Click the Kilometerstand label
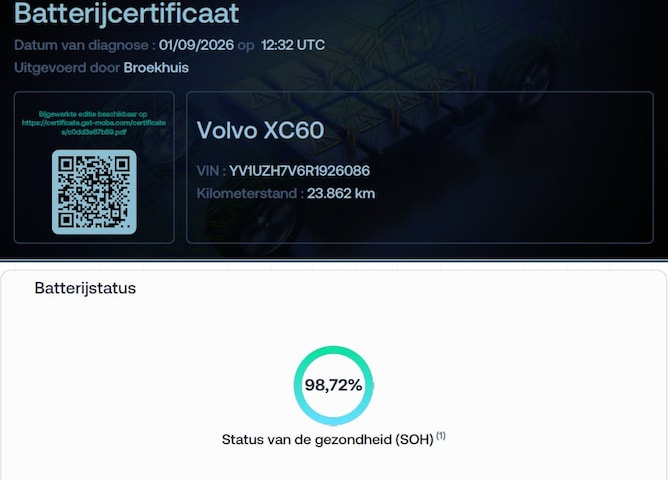This screenshot has height=480, width=668. click(x=250, y=193)
